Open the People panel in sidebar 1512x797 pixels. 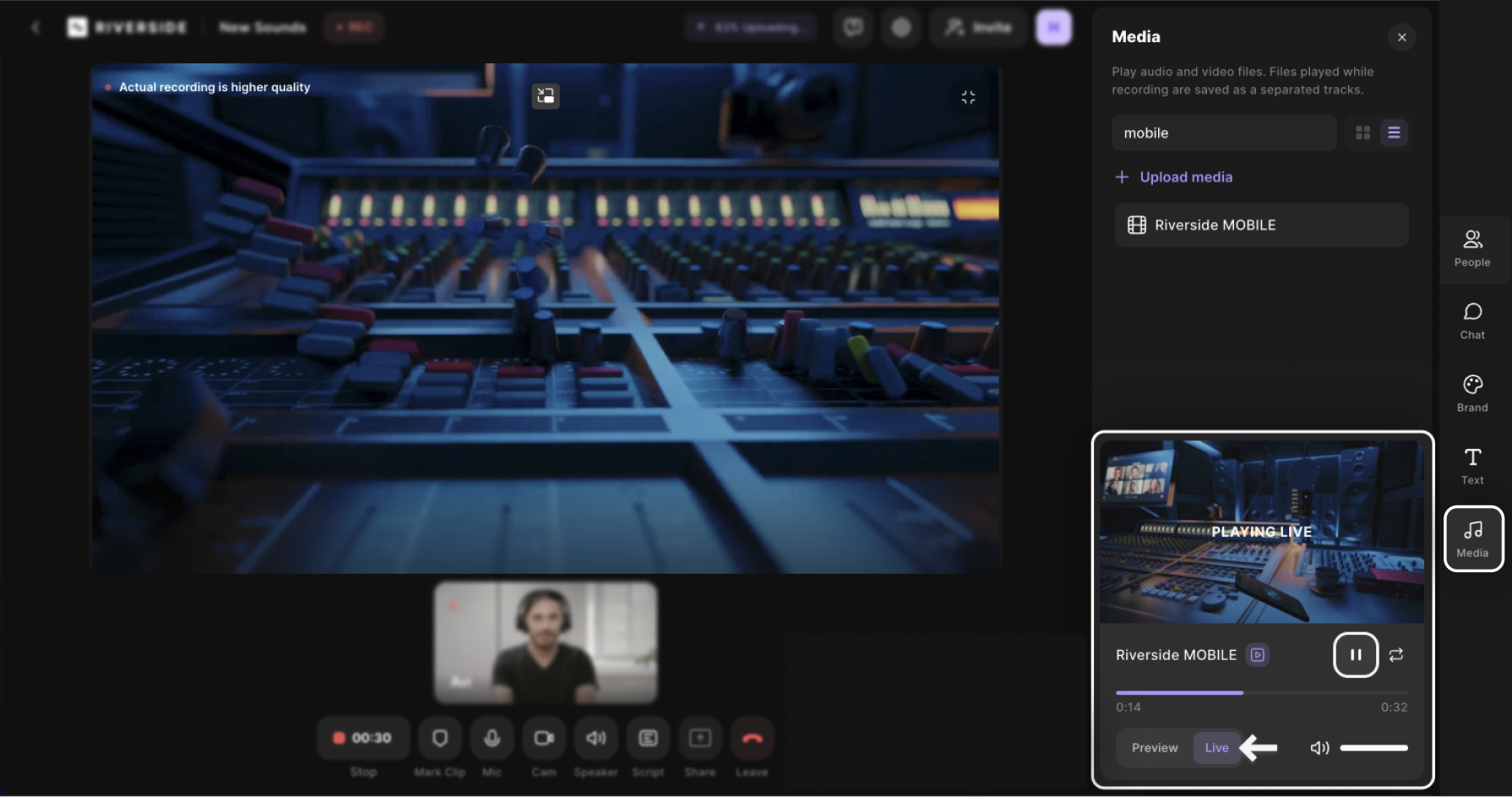pos(1472,248)
